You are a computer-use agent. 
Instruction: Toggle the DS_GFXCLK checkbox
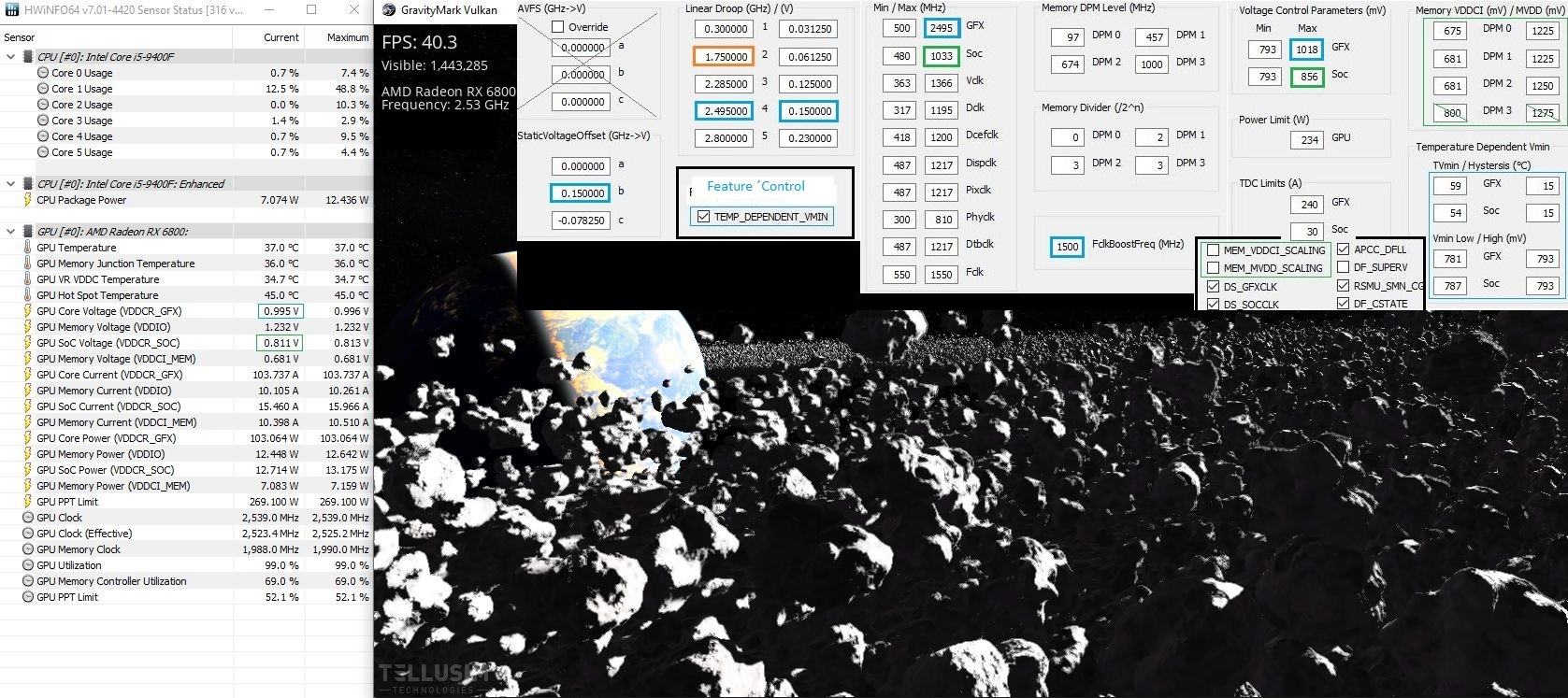pos(1213,287)
